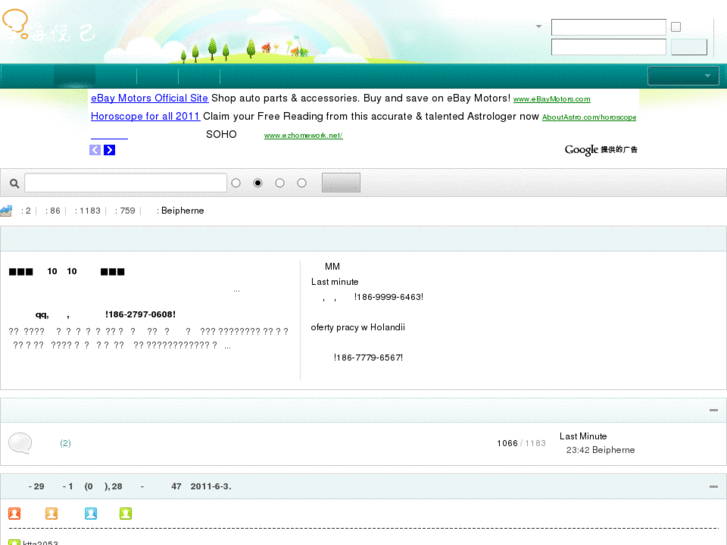
Task: Click the forum statistics chart icon
Action: (x=6, y=211)
